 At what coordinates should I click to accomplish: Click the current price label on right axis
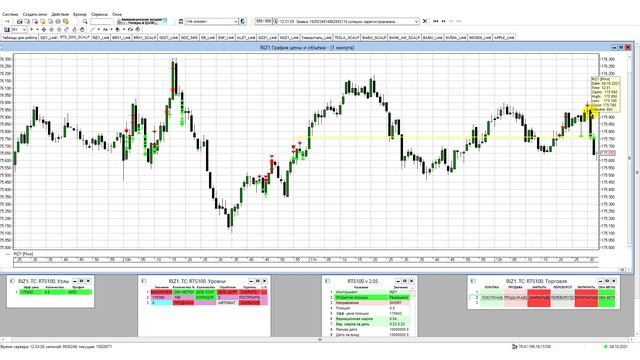pos(607,153)
